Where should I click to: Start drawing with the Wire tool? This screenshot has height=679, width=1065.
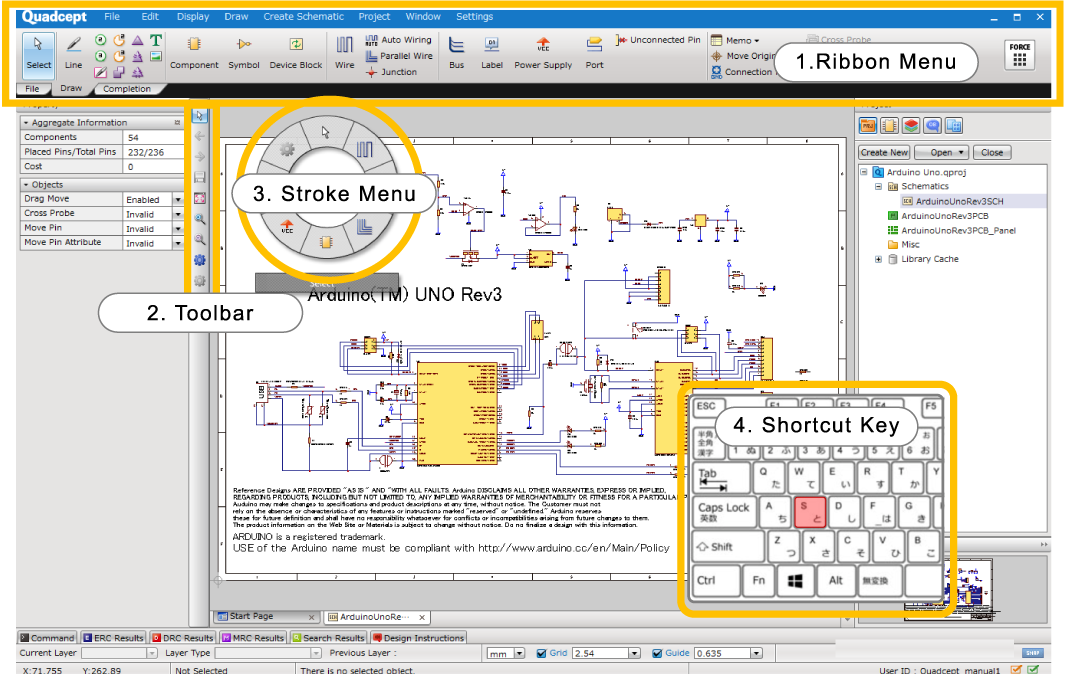(344, 52)
